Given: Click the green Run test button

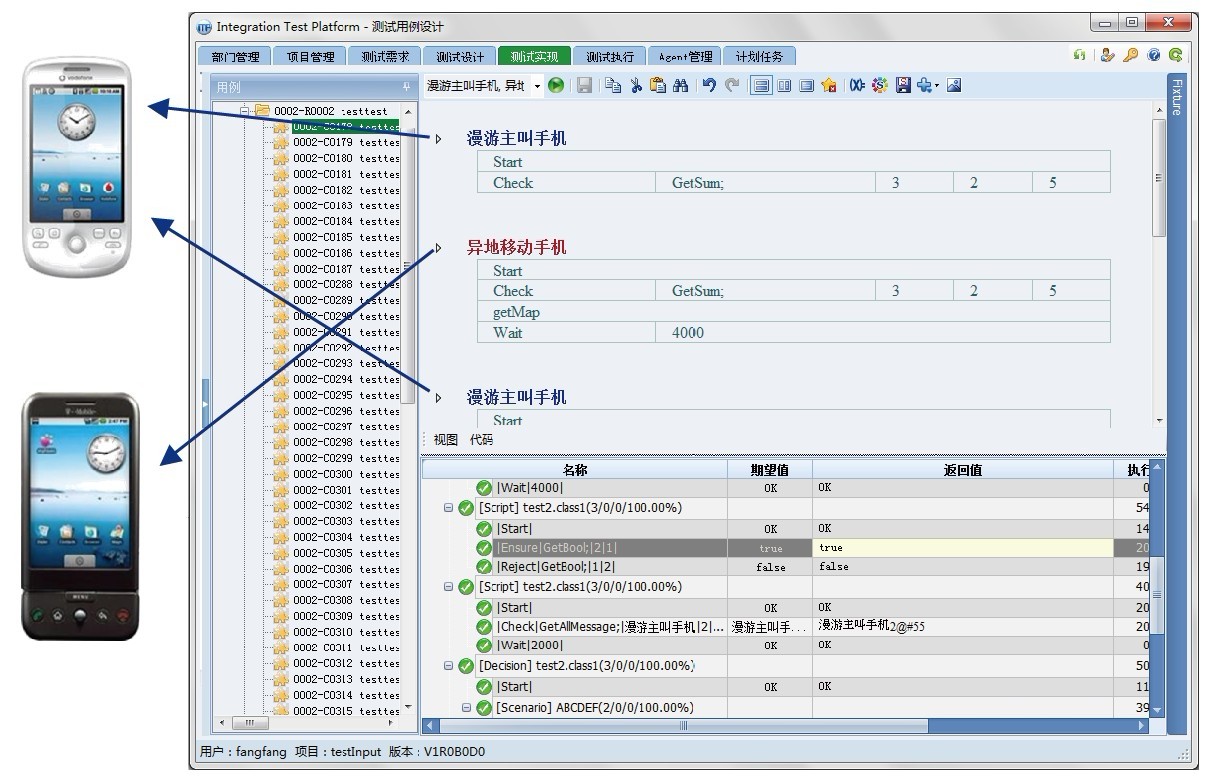Looking at the screenshot, I should coord(556,86).
